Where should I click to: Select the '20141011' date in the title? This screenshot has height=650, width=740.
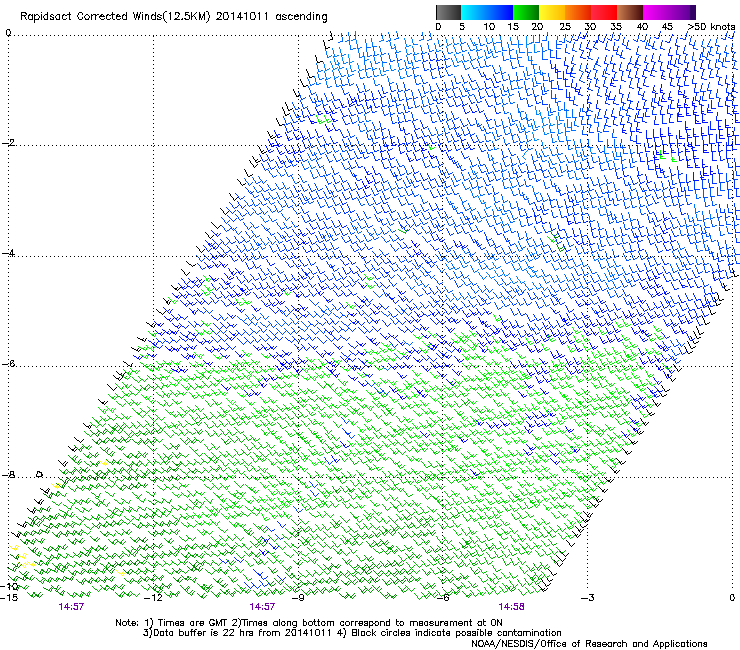click(242, 17)
